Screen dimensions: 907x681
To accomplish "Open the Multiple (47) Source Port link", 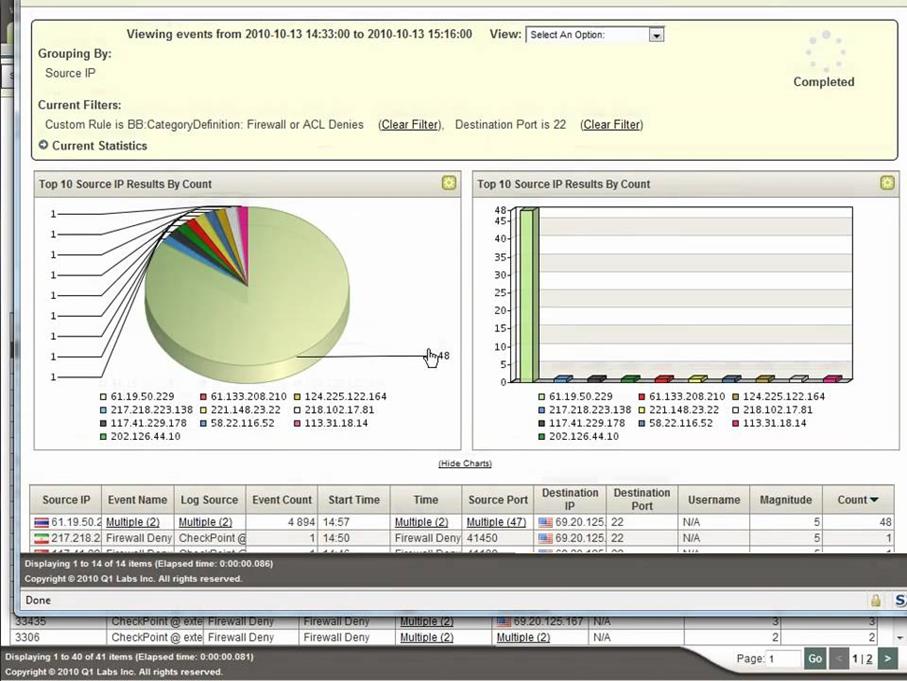I will (496, 522).
